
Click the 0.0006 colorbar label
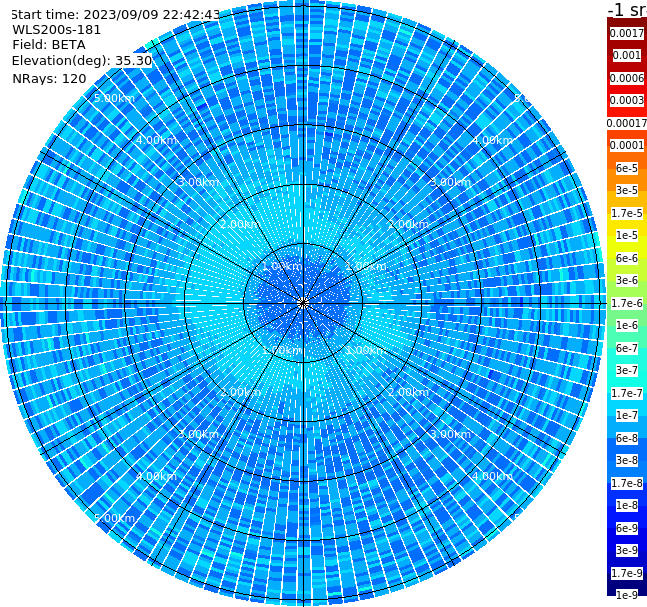627,78
